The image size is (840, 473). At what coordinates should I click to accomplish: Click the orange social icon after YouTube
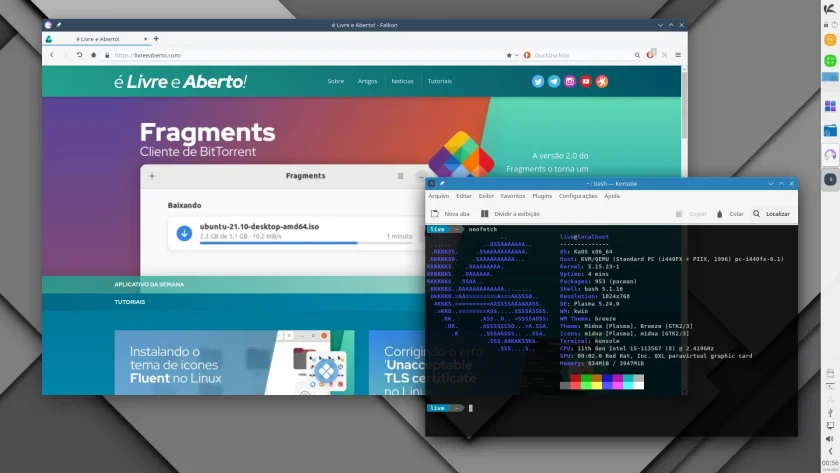coord(602,81)
